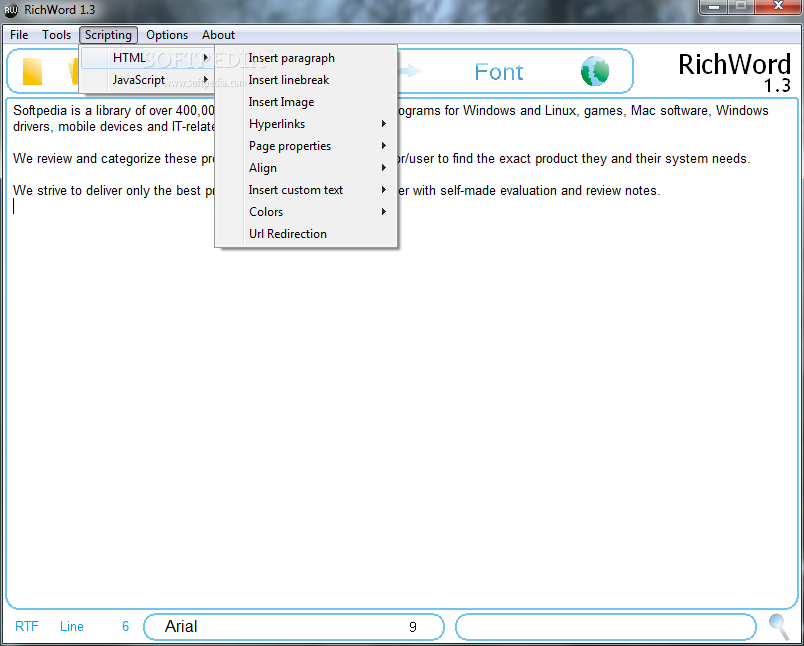The width and height of the screenshot is (804, 646).
Task: Choose Insert paragraph from HTML menu
Action: click(306, 58)
